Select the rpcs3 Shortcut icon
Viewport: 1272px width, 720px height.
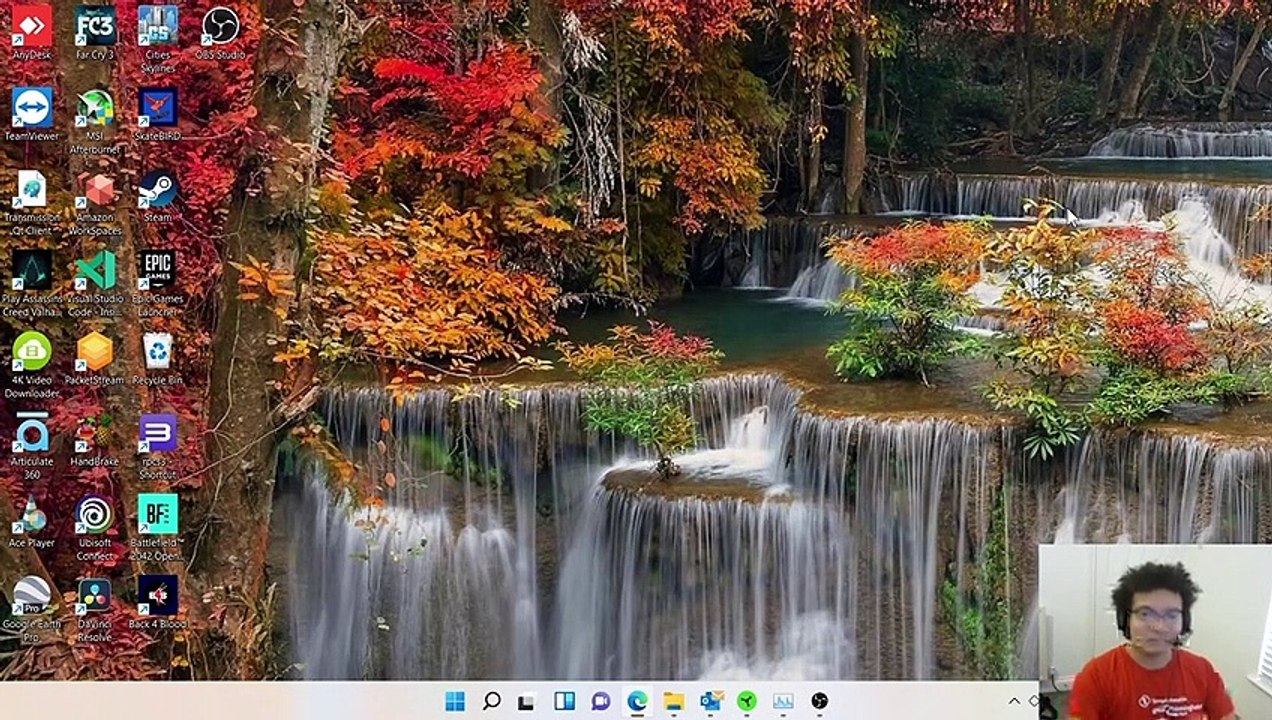(x=158, y=446)
